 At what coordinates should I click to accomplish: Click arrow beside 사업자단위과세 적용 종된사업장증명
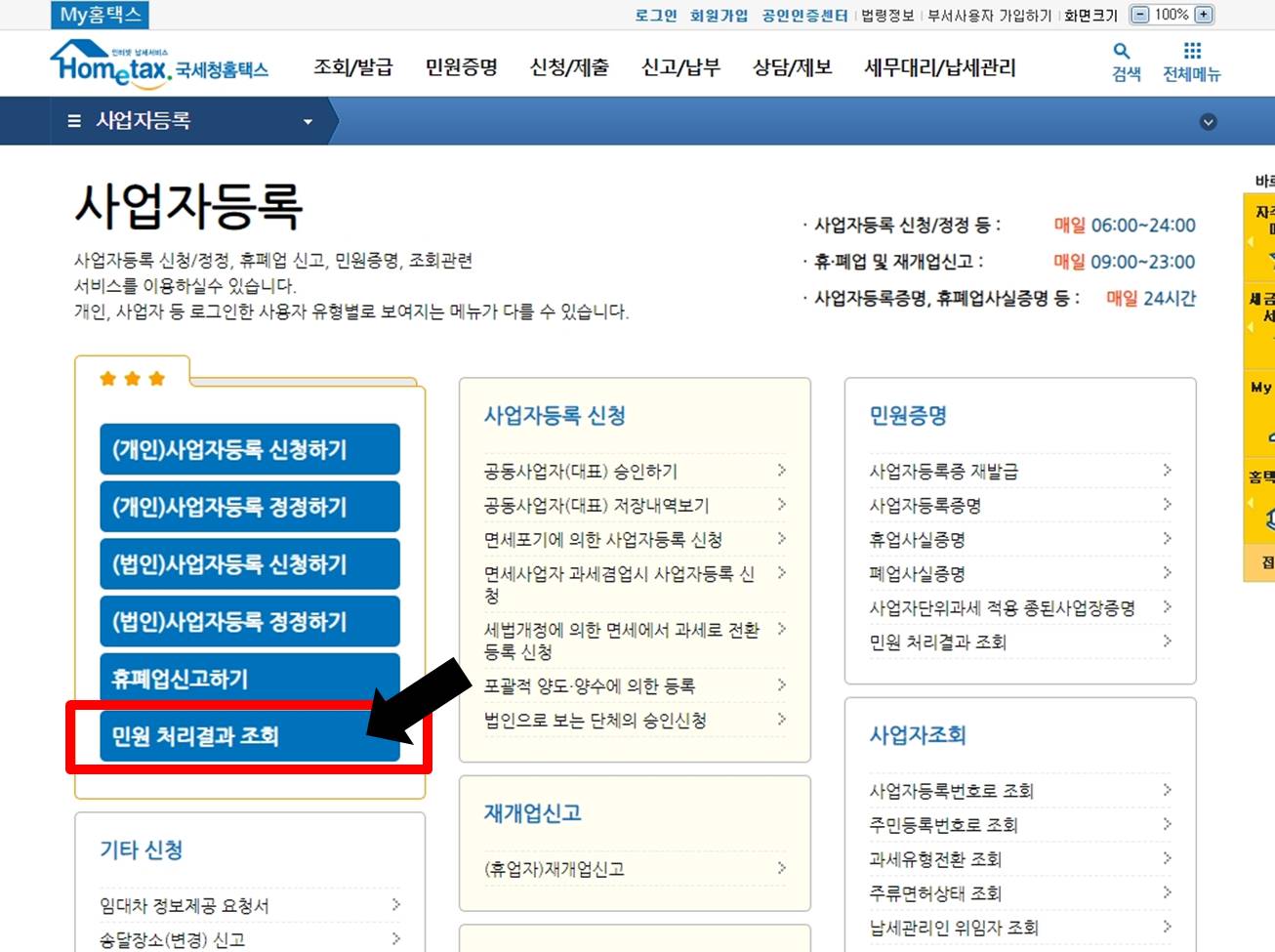[x=1168, y=607]
